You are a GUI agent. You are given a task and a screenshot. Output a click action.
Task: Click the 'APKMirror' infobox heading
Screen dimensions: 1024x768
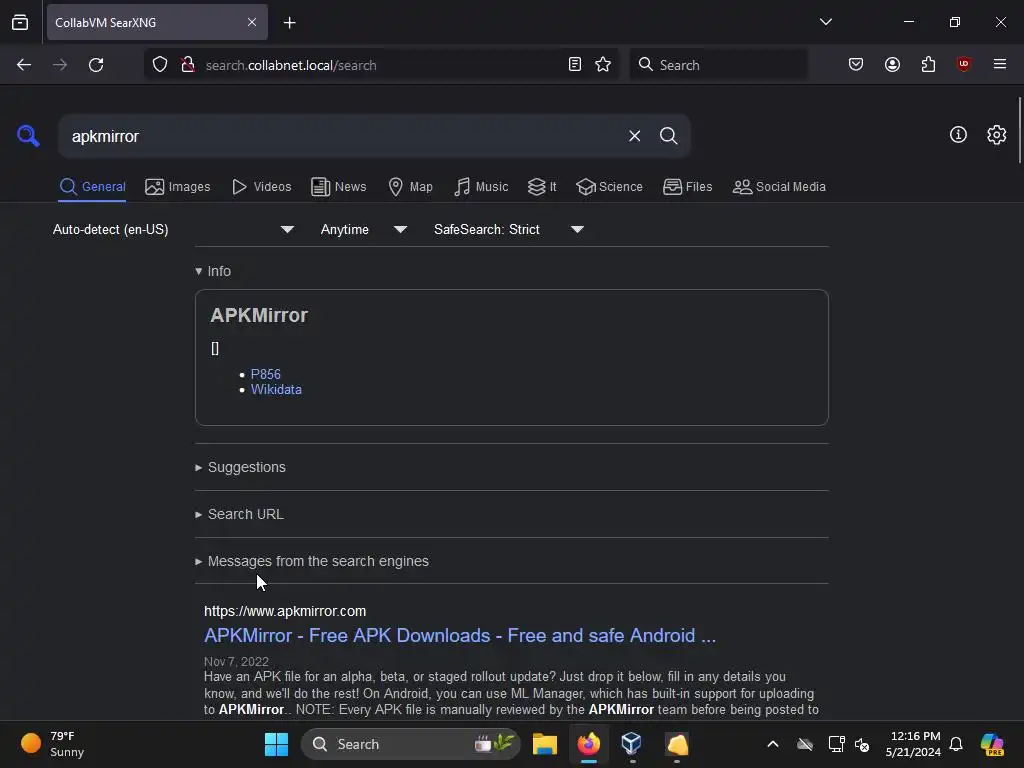[x=259, y=315]
